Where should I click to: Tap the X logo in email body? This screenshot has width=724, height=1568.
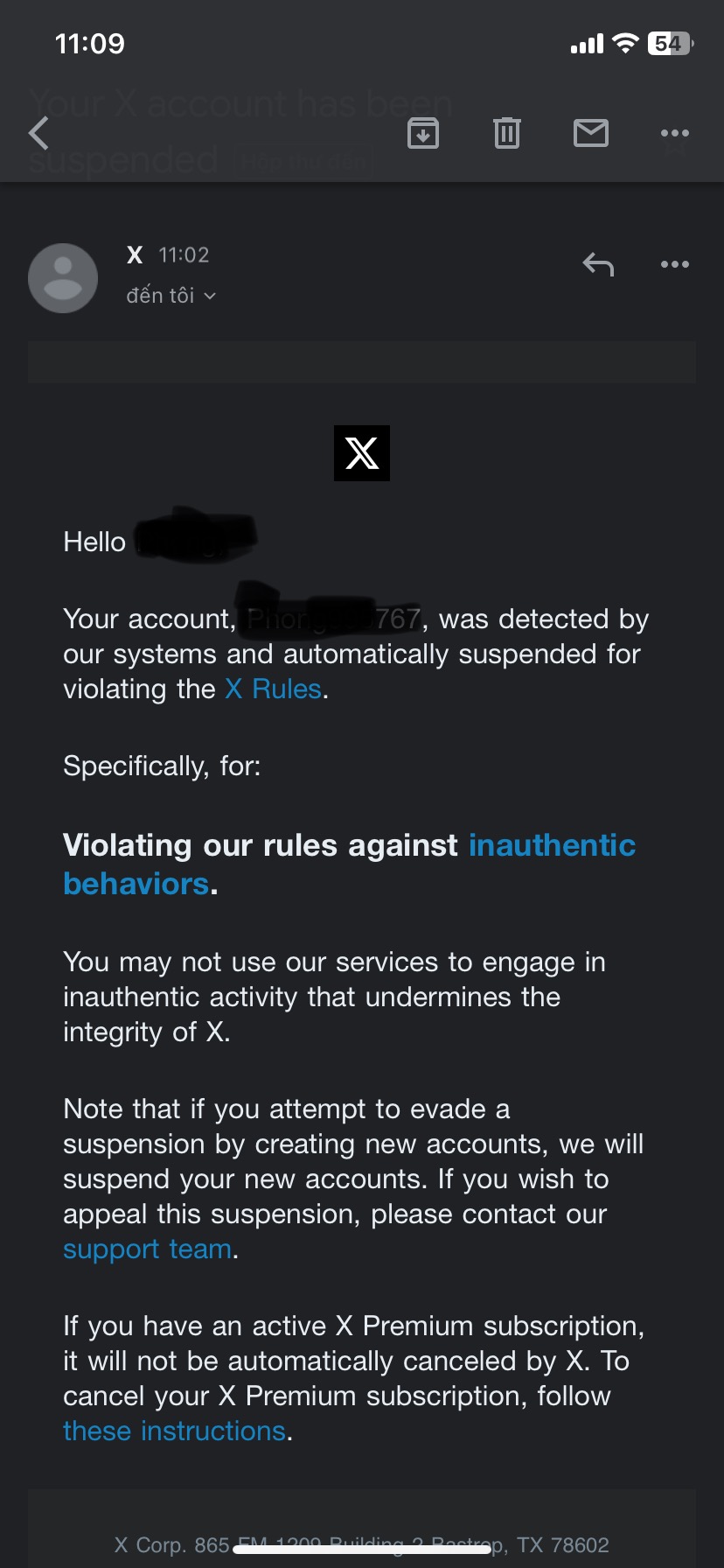(362, 453)
